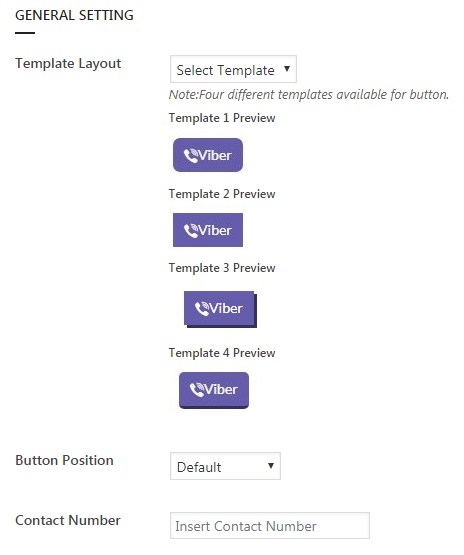Click the Template Layout label
The height and width of the screenshot is (555, 464).
[68, 64]
